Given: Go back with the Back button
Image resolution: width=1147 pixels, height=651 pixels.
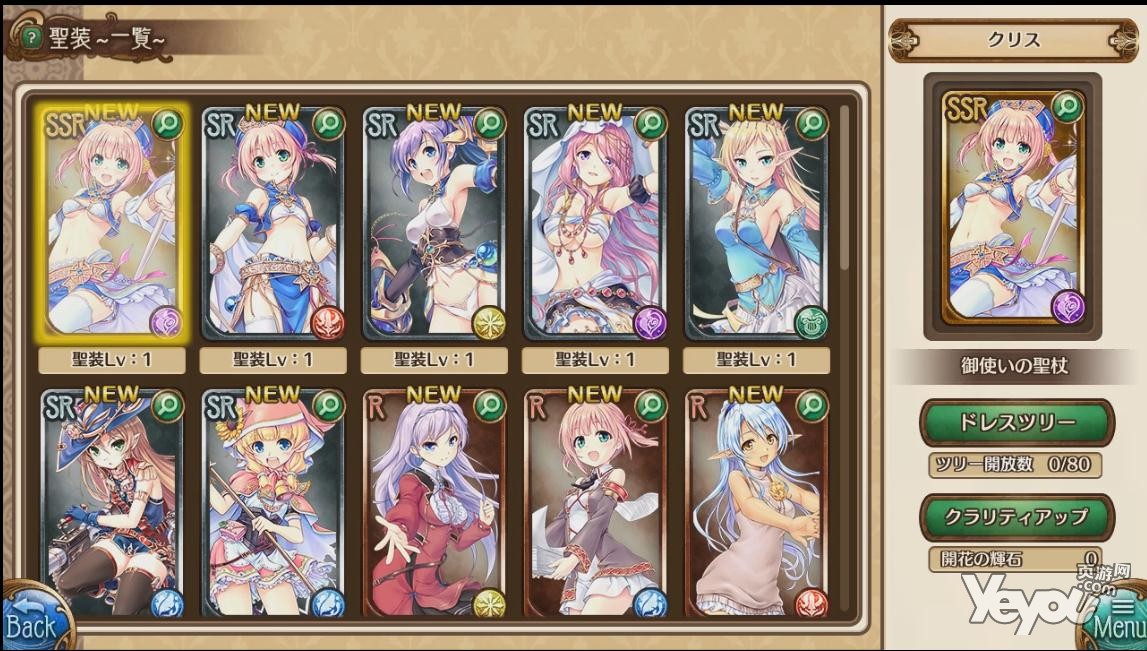Looking at the screenshot, I should coord(35,618).
